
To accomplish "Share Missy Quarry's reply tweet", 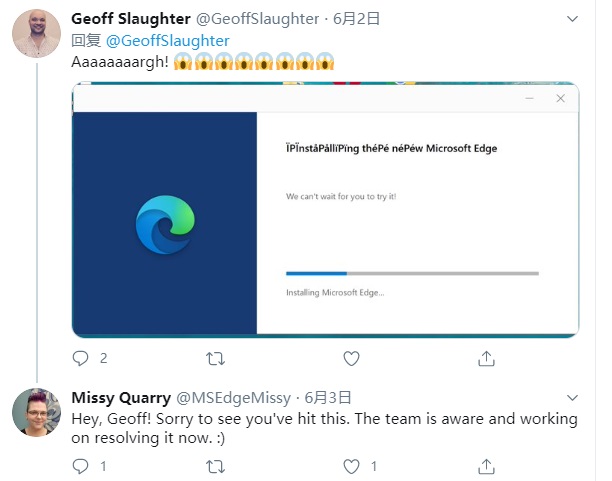I will [x=486, y=466].
